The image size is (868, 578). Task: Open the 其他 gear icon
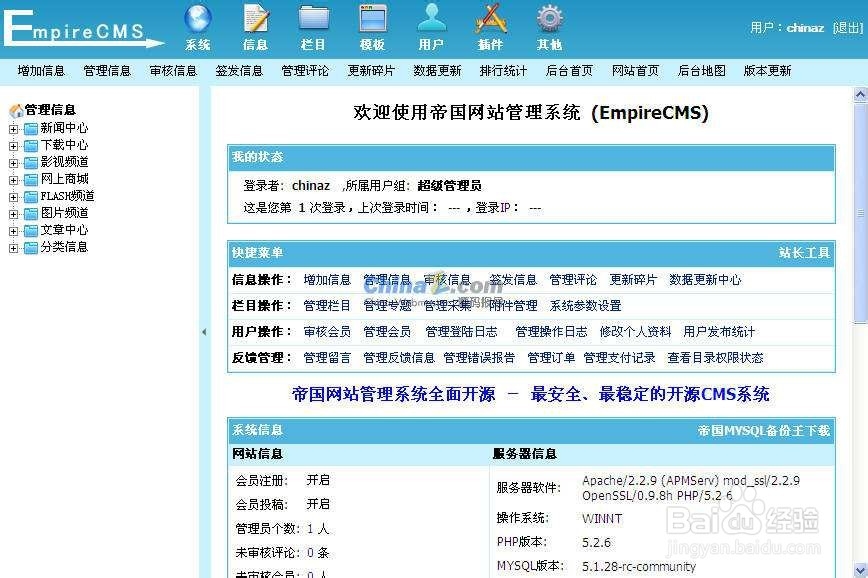pos(550,19)
